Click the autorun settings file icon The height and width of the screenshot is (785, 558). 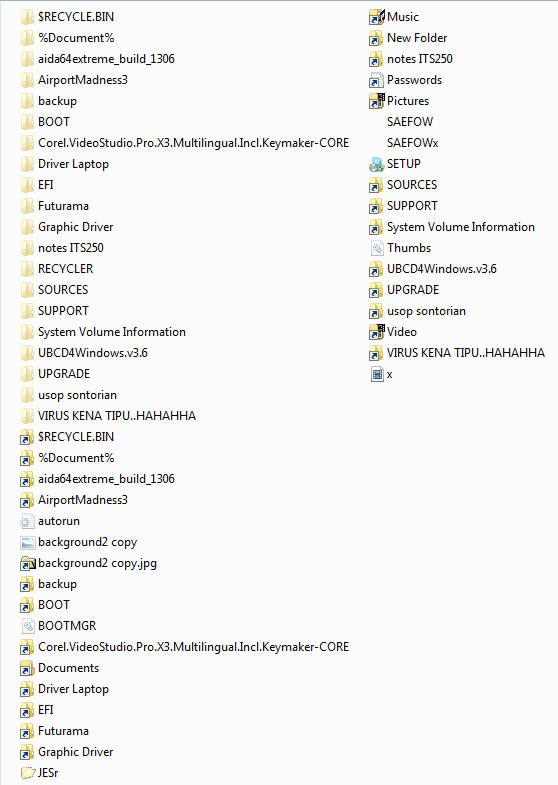[27, 521]
